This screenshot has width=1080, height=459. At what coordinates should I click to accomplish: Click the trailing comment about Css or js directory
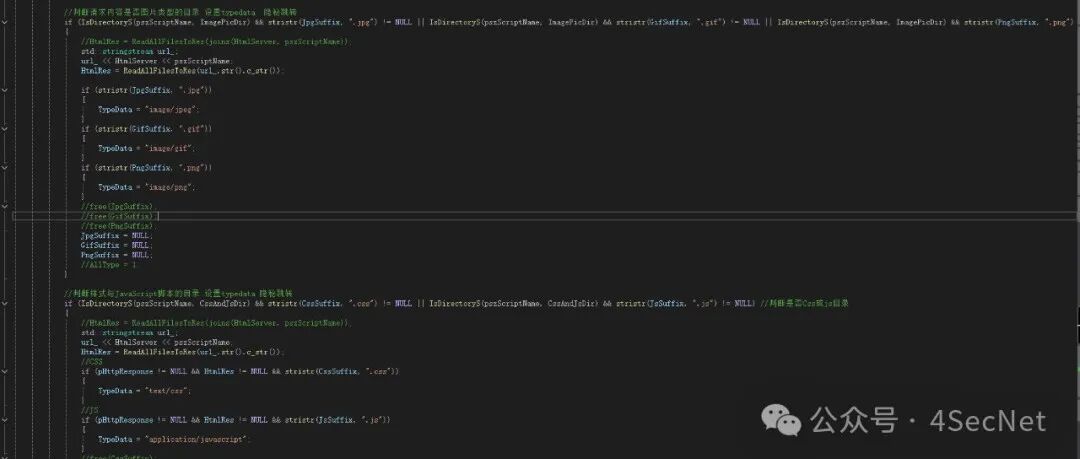pos(804,303)
